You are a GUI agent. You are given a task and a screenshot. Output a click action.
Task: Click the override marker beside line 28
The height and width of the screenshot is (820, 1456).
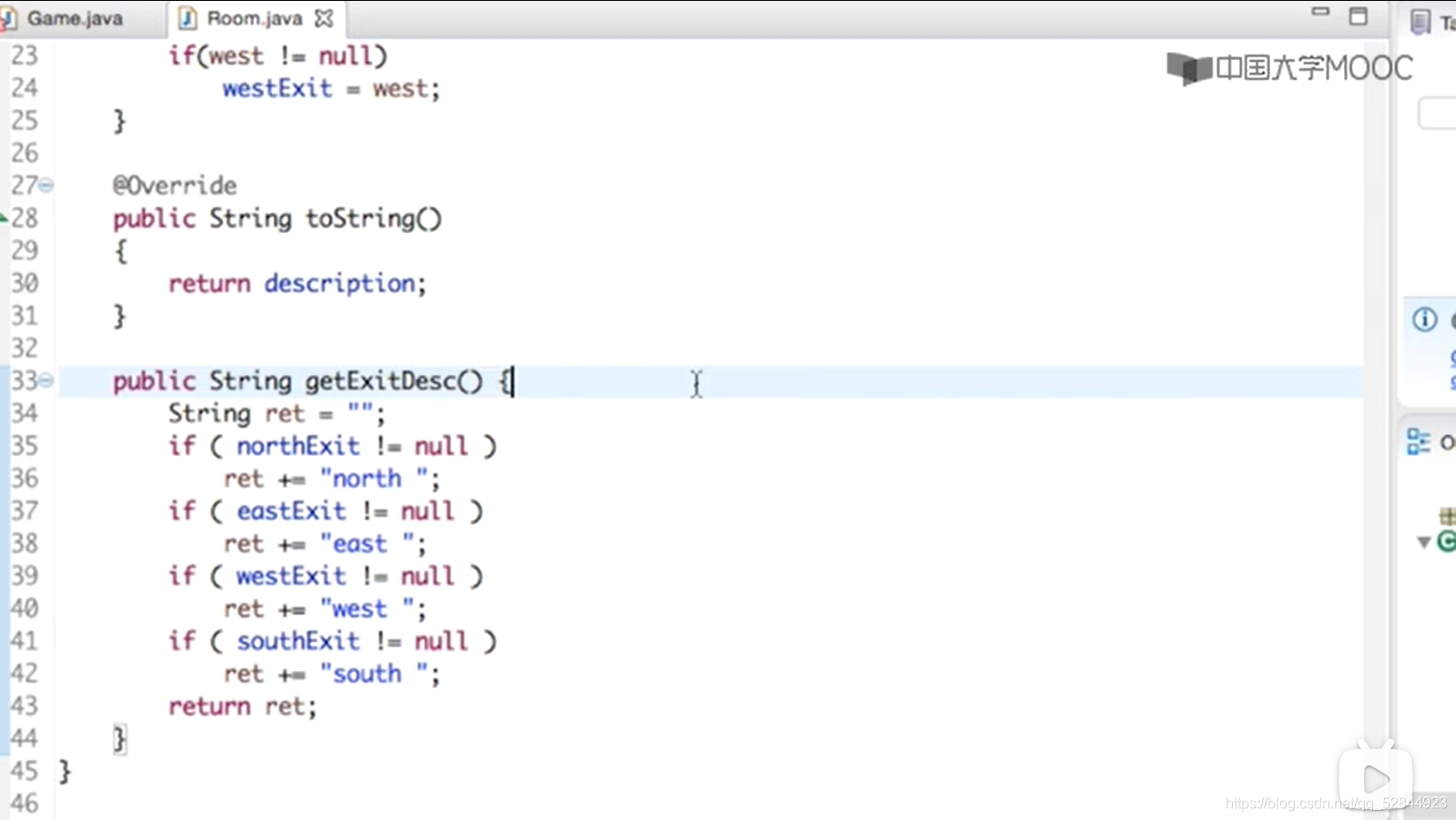[4, 218]
